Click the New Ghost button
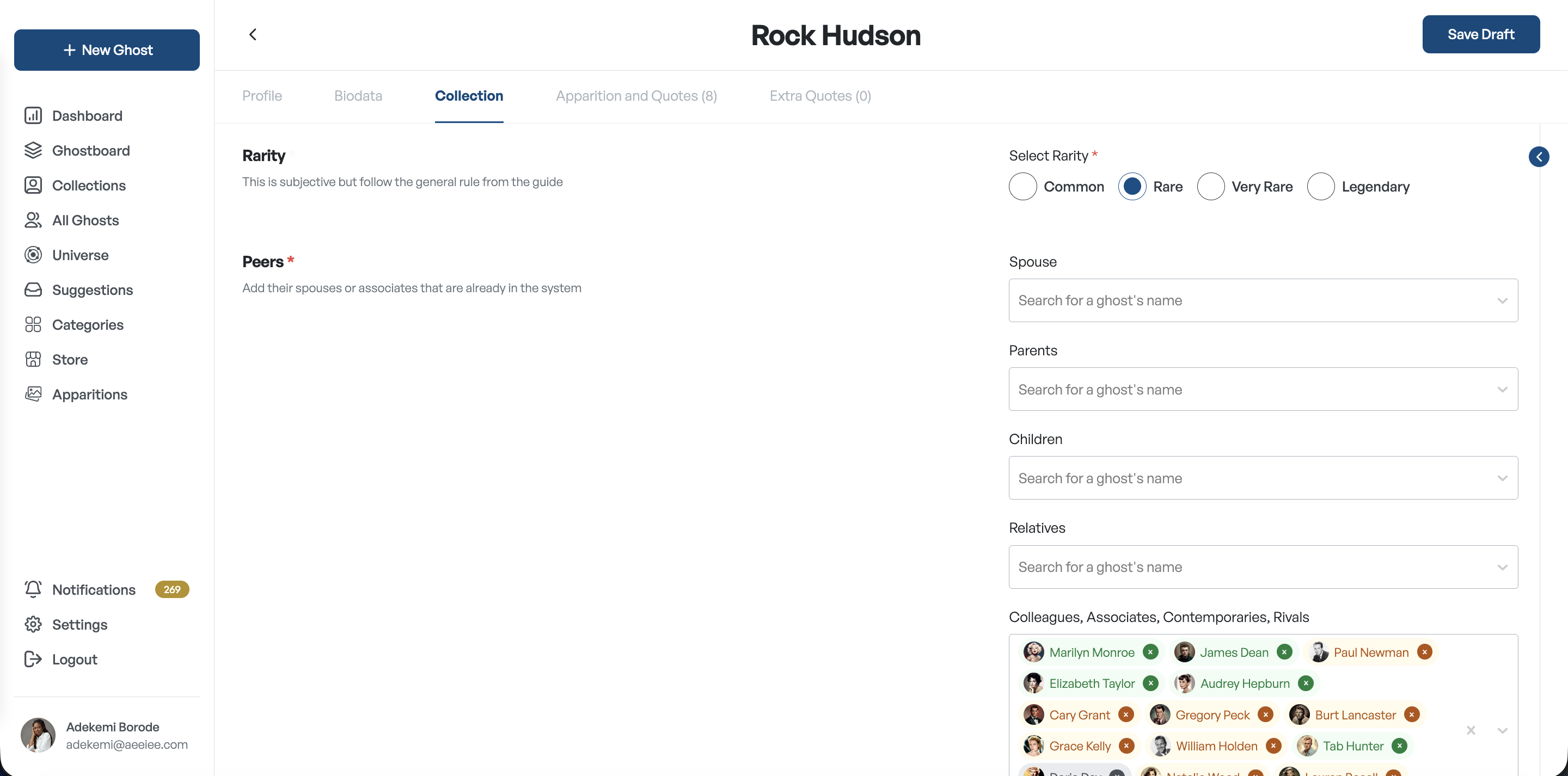Viewport: 1568px width, 776px height. click(107, 50)
